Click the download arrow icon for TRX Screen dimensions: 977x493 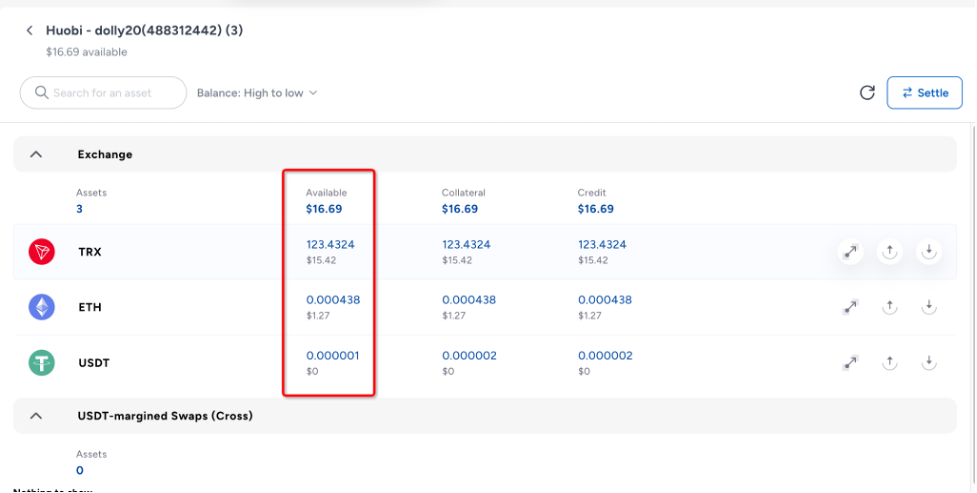[928, 252]
